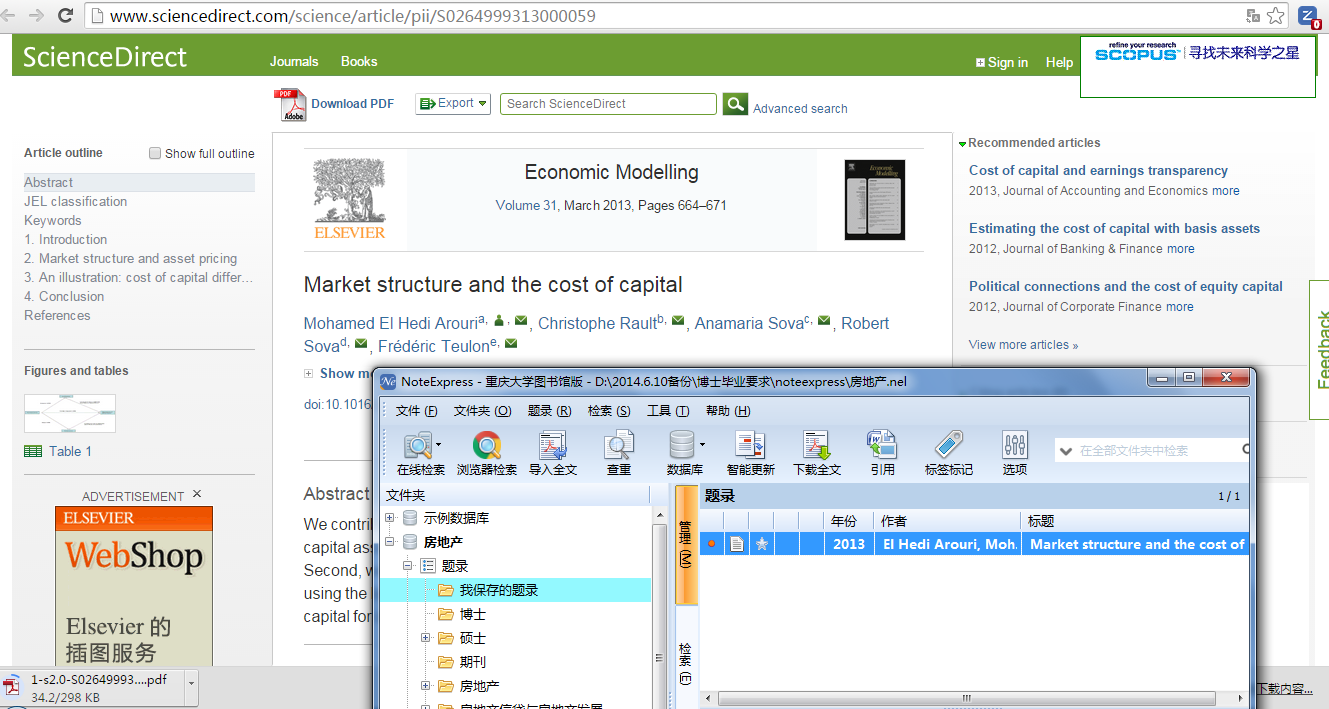Click View more articles link
1329x709 pixels.
click(x=1023, y=345)
